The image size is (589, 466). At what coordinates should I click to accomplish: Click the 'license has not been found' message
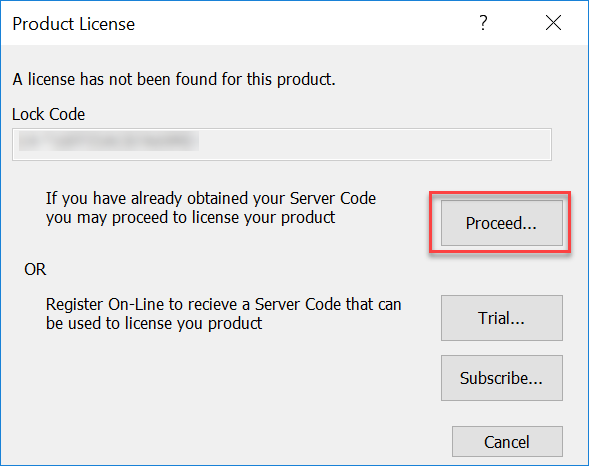pos(174,80)
